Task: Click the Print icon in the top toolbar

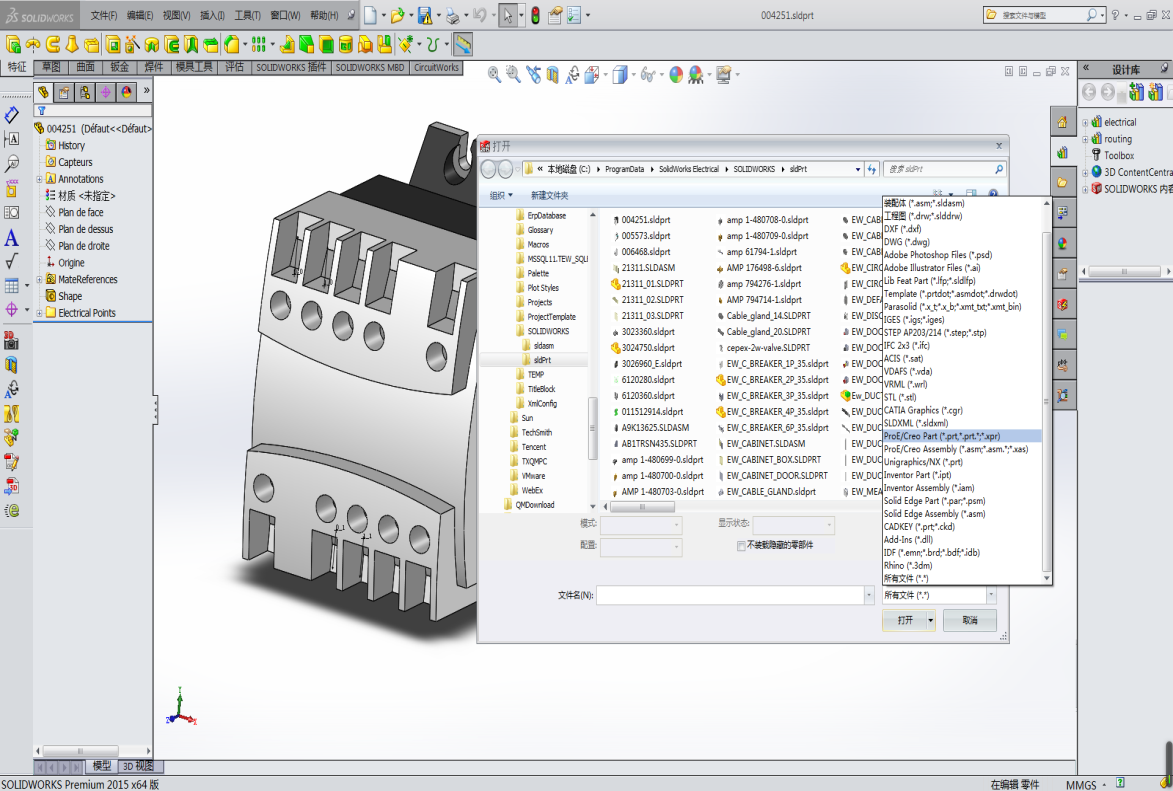Action: (x=452, y=15)
